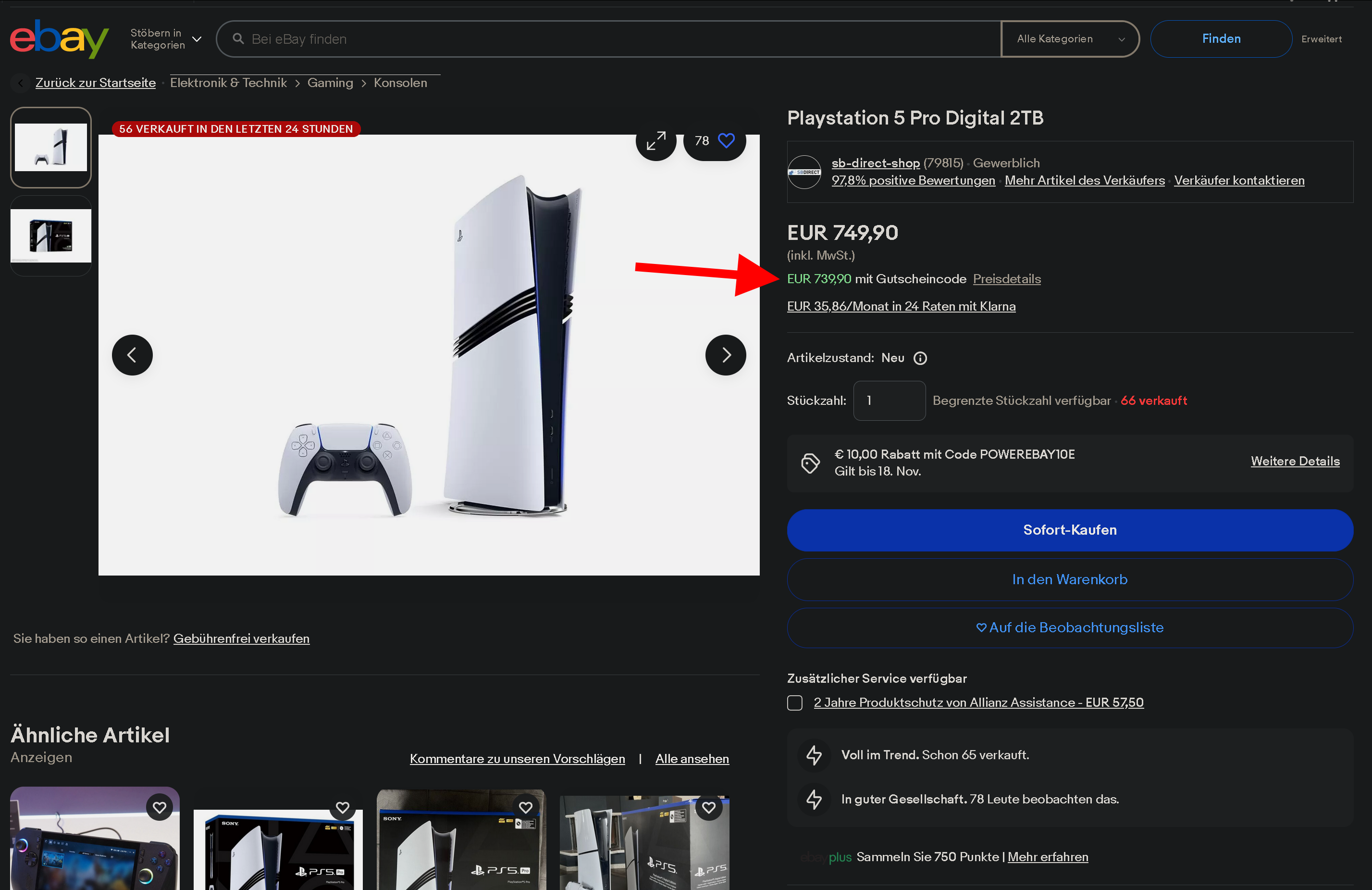Select the second product thumbnail image
Screen dimensions: 1372x890
51,236
